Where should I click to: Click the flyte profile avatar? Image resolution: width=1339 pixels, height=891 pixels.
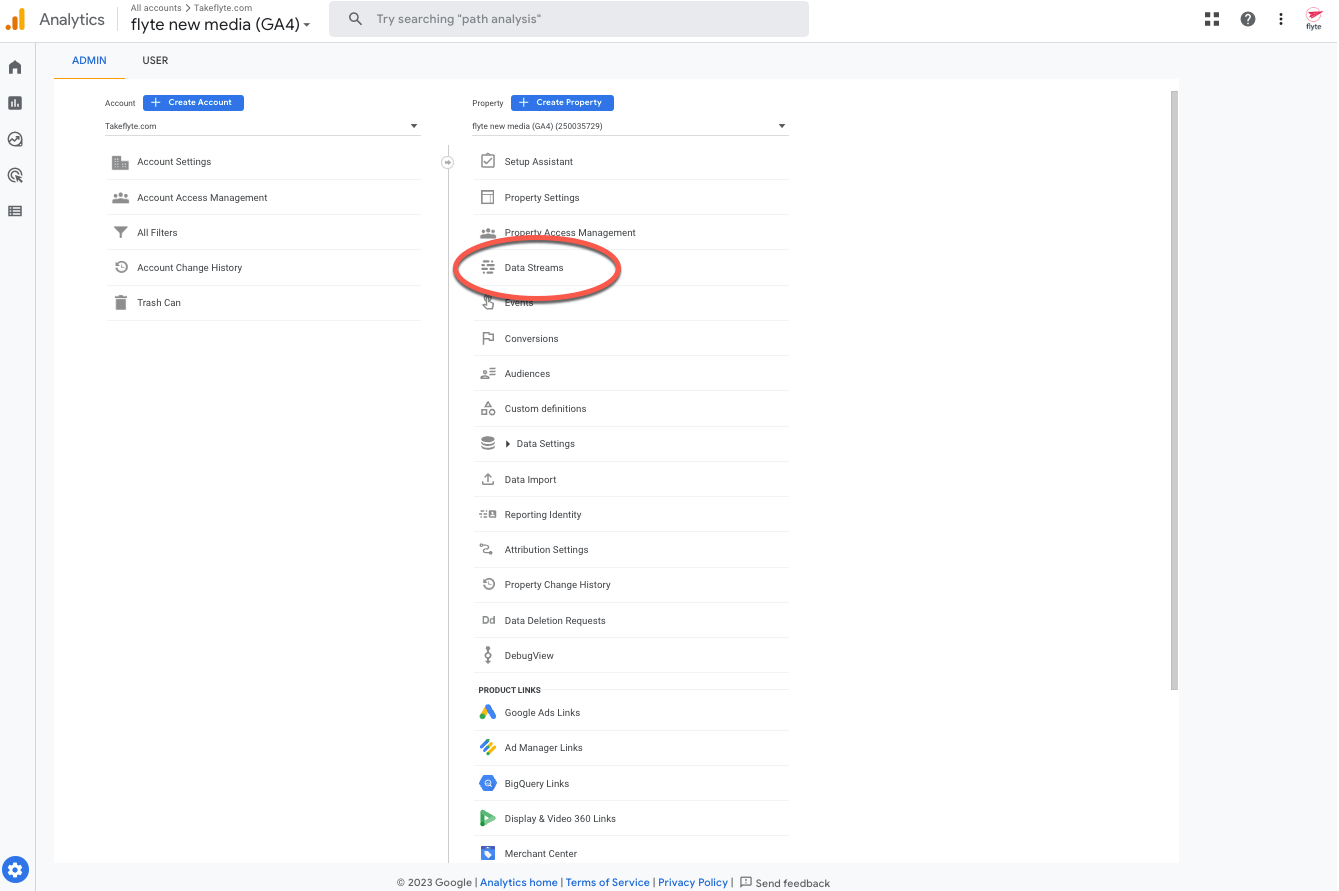tap(1314, 18)
